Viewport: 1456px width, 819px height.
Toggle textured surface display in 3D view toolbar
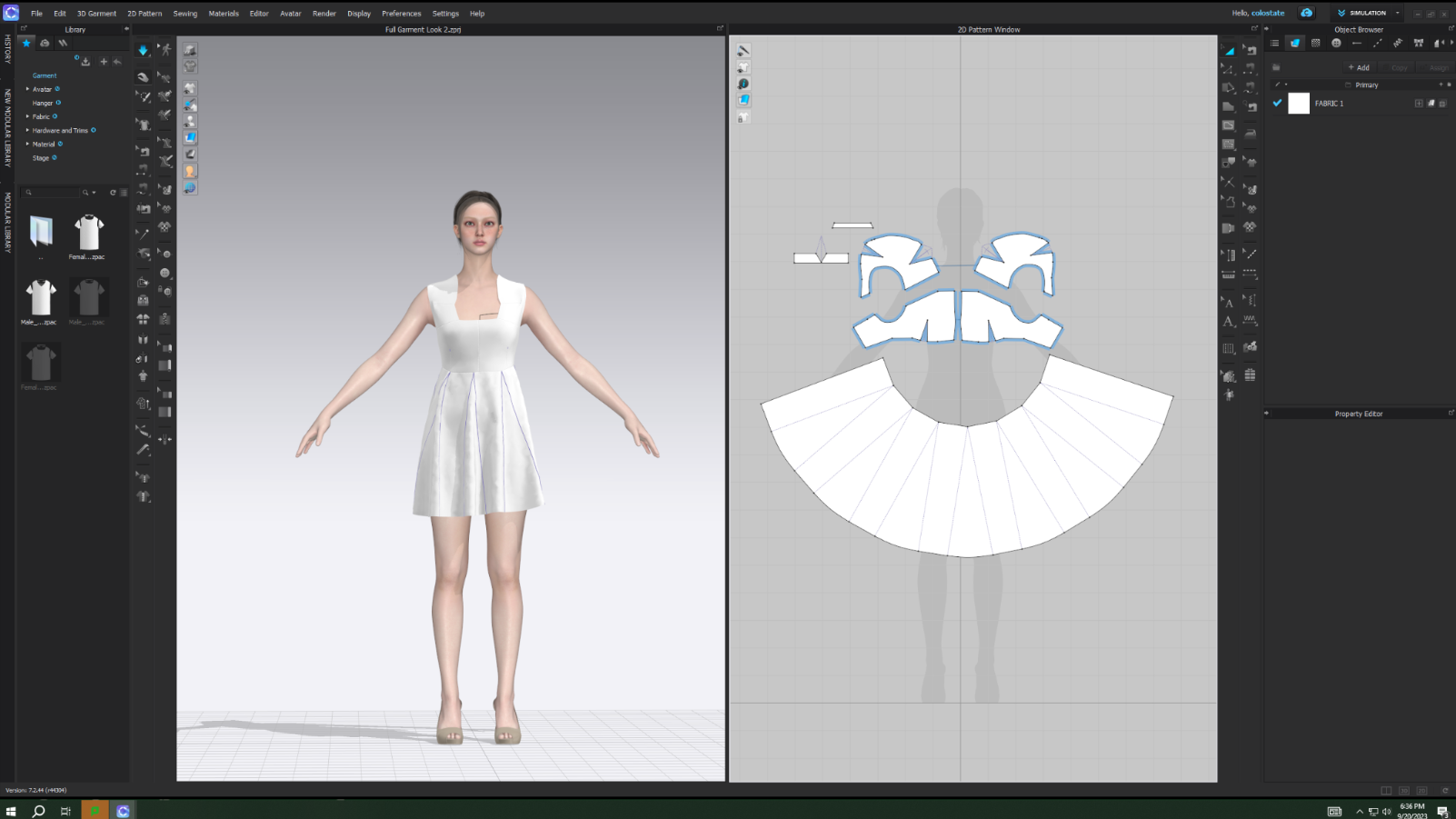pyautogui.click(x=190, y=137)
